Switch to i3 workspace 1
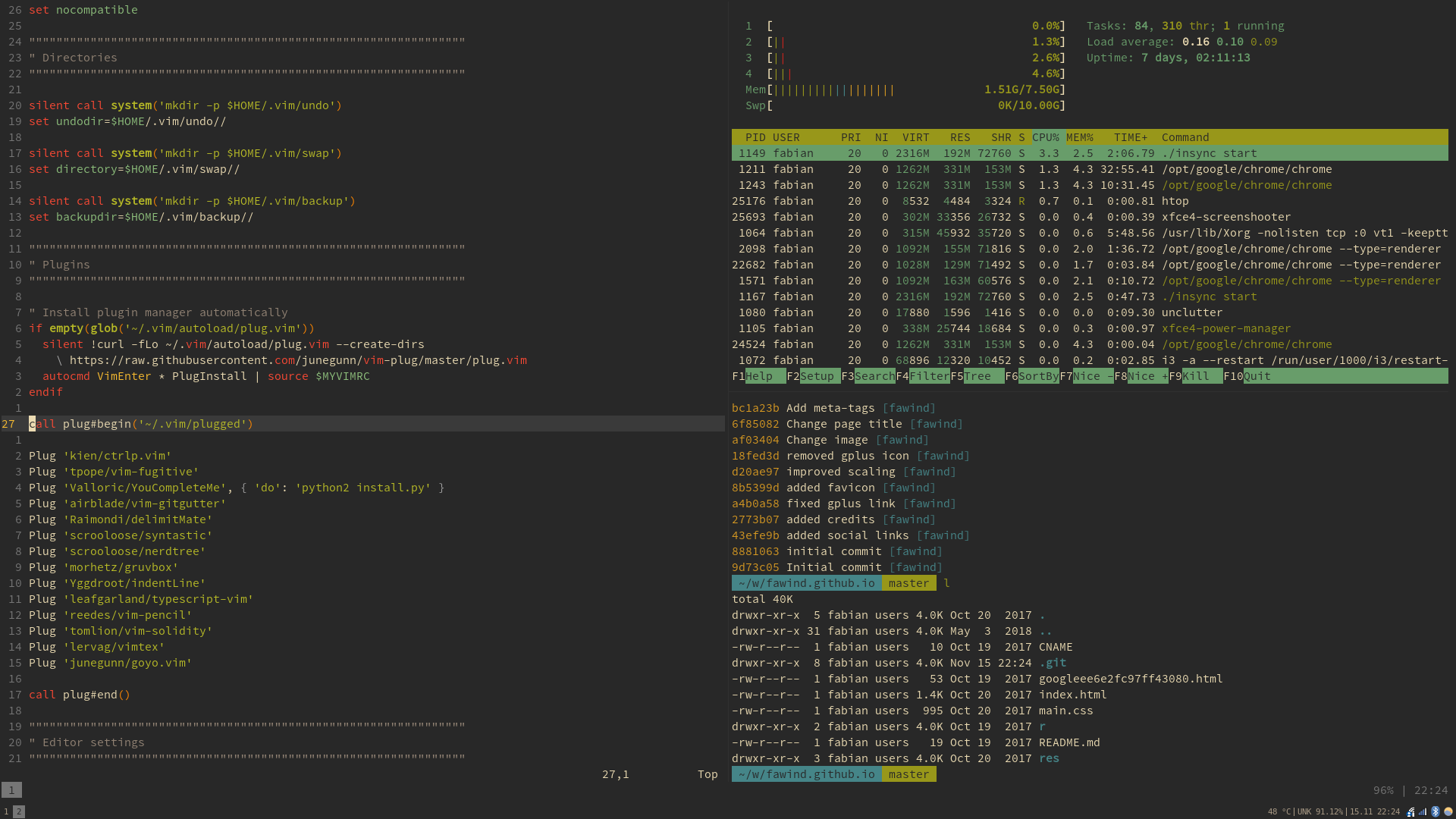Image resolution: width=1456 pixels, height=819 pixels. coord(6,811)
